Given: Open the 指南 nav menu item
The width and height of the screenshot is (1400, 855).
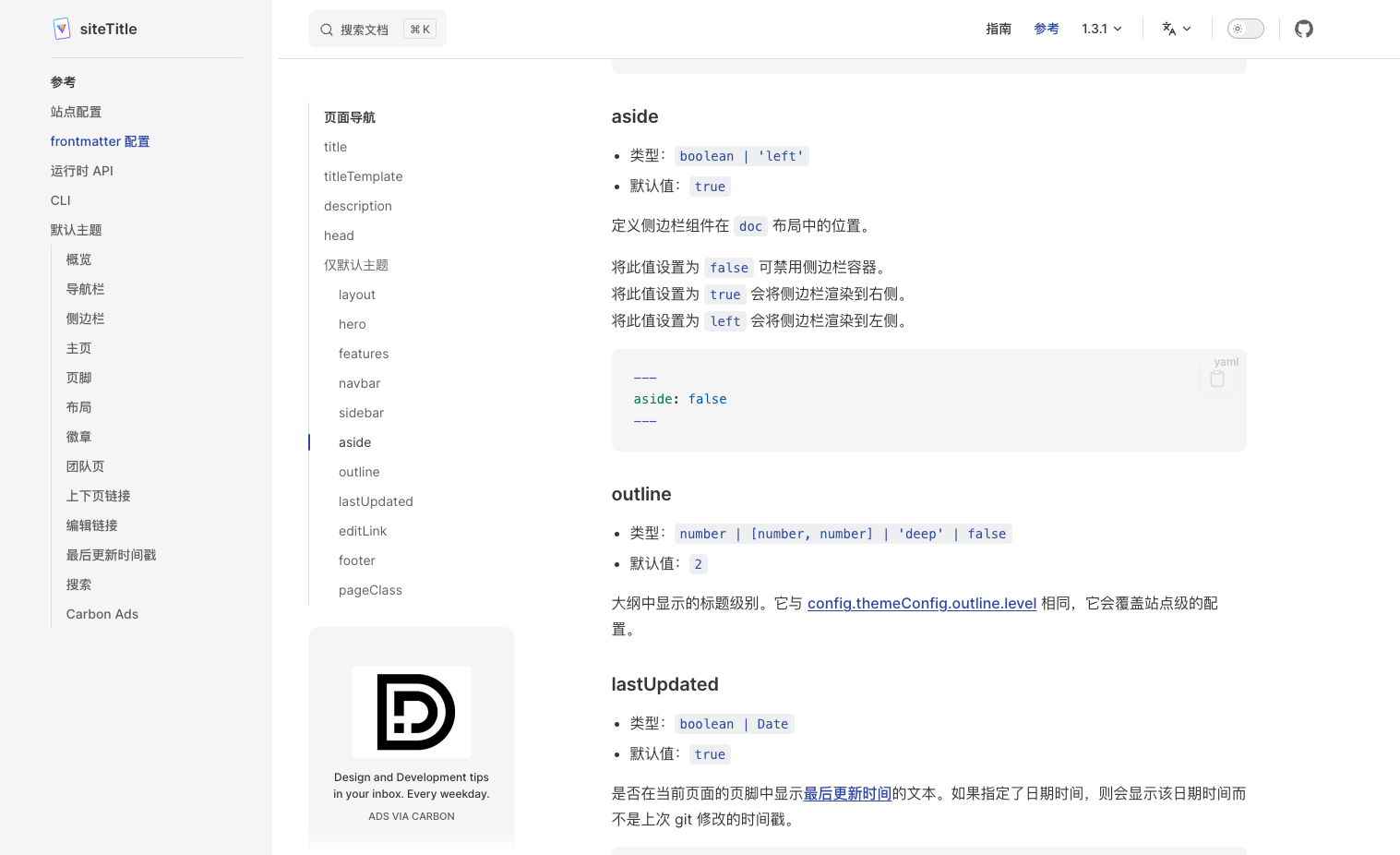Looking at the screenshot, I should point(998,29).
